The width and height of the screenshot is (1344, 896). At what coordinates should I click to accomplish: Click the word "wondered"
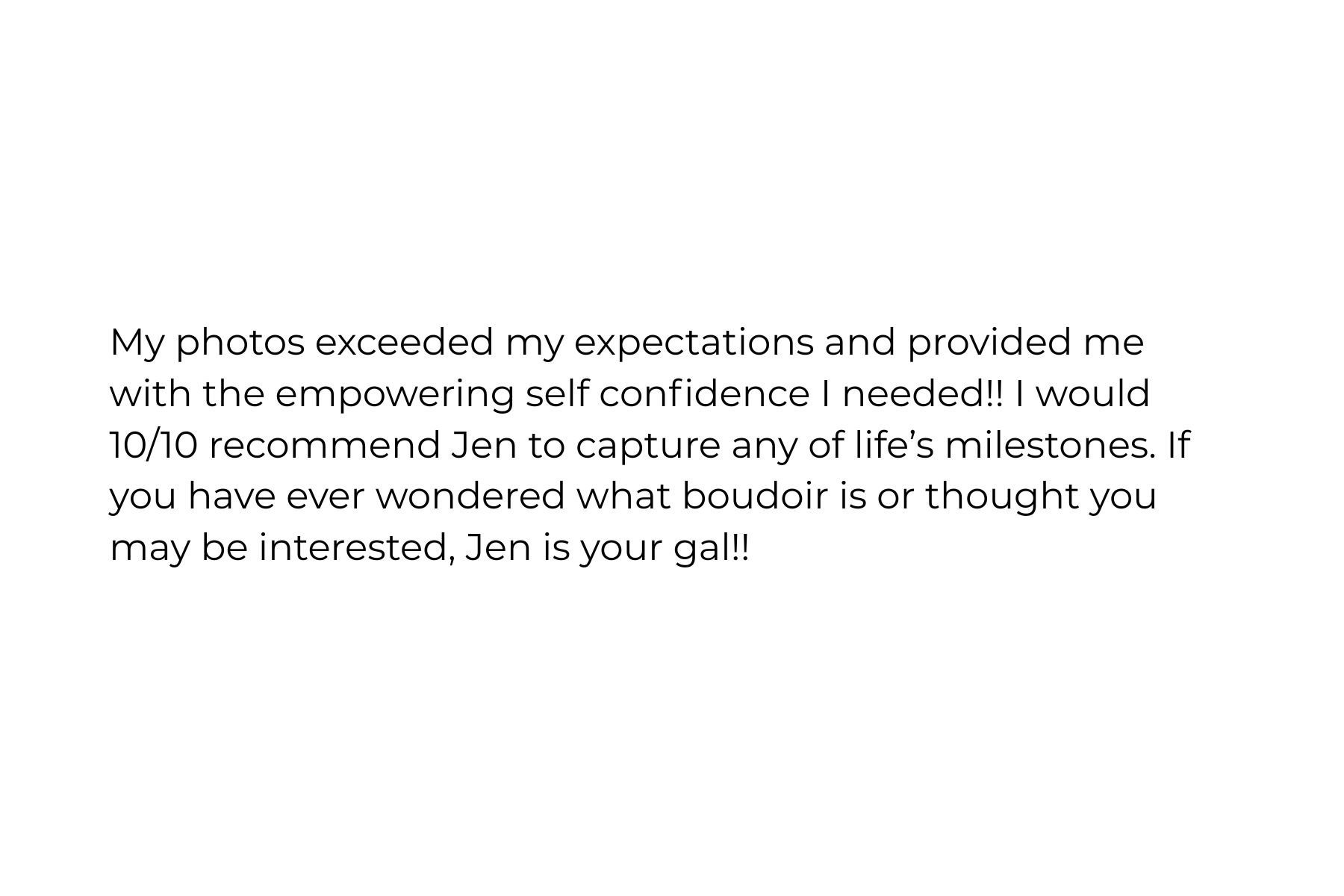[470, 497]
